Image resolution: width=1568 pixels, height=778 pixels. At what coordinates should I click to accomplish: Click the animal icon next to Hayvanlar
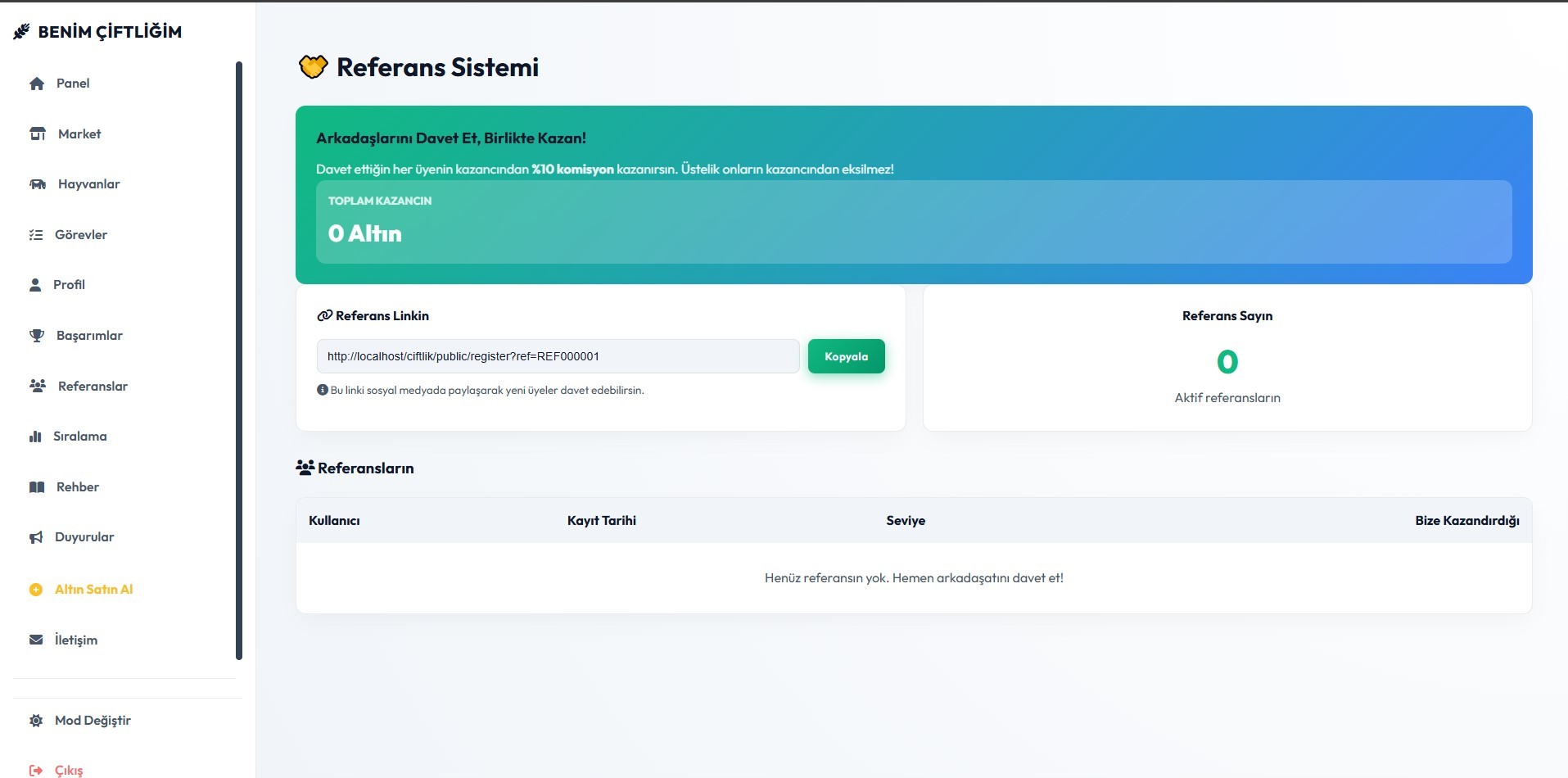(x=38, y=184)
